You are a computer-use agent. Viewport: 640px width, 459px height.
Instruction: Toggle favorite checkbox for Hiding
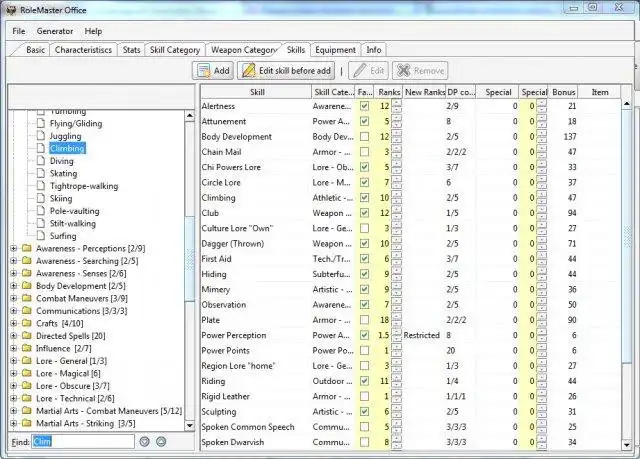[x=364, y=274]
